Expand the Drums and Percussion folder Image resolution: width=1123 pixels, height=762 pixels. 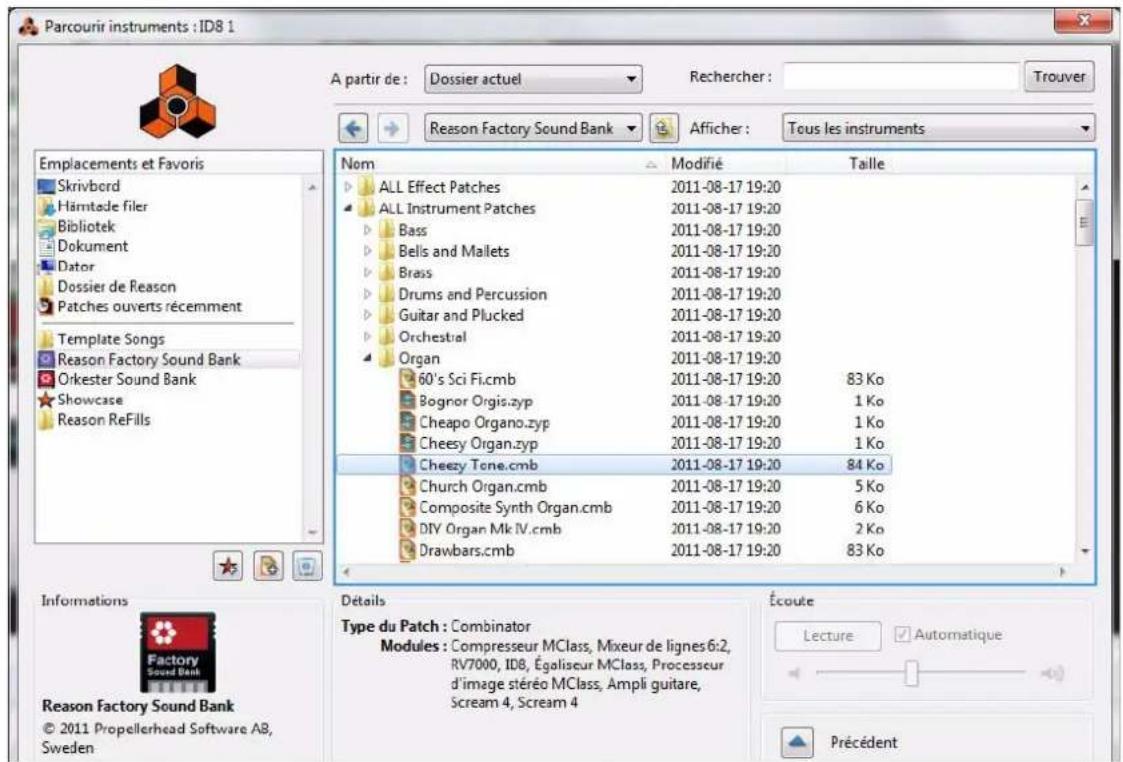coord(367,294)
